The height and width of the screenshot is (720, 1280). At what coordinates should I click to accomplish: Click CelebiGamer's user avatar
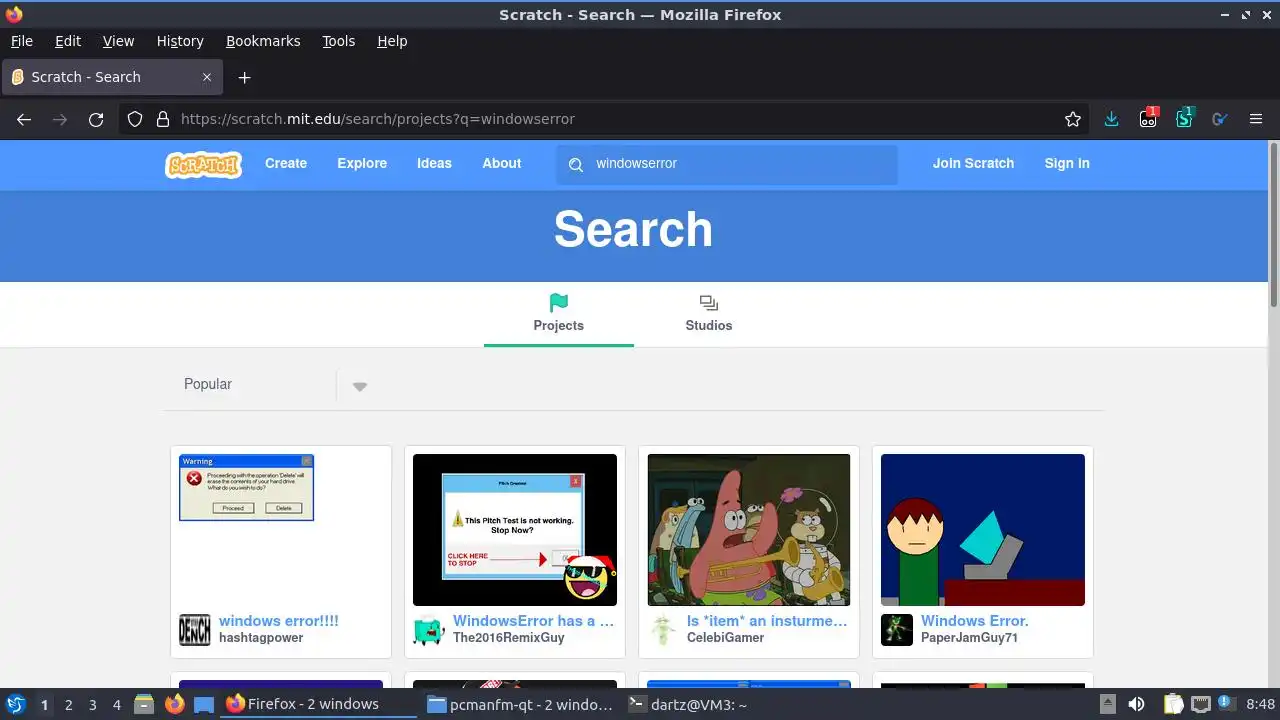point(663,630)
